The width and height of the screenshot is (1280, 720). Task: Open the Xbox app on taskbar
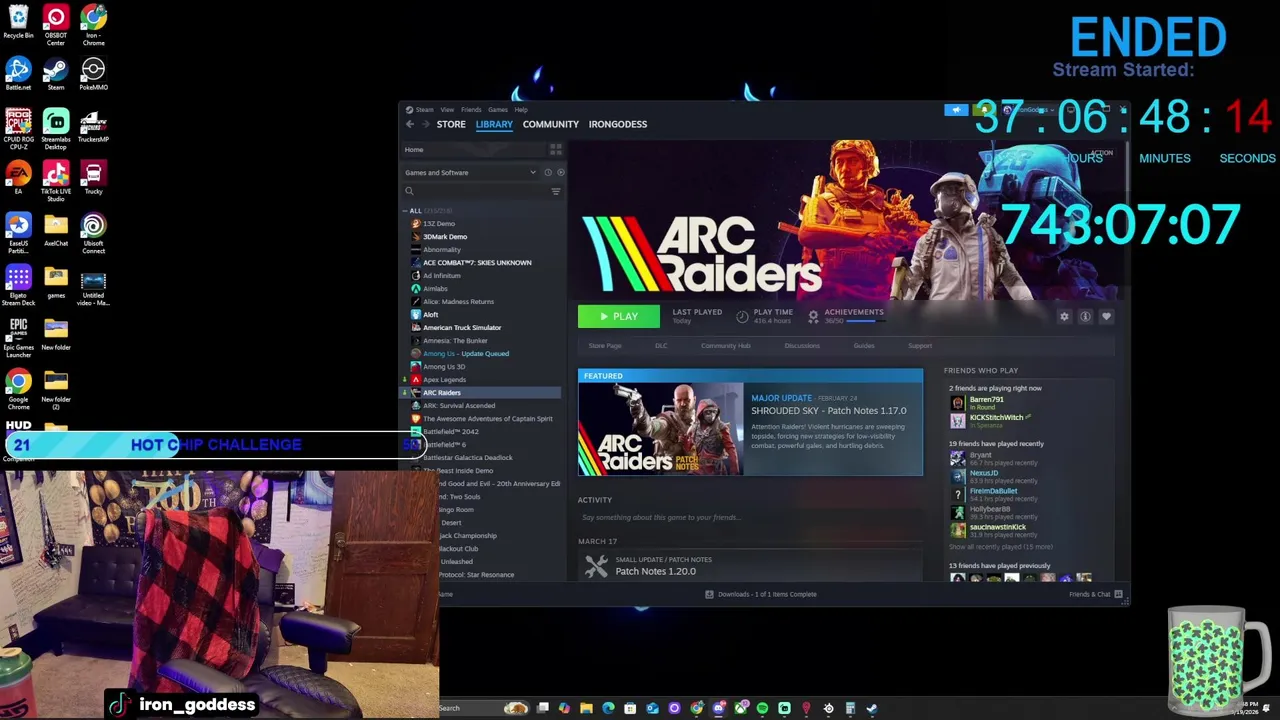[740, 708]
